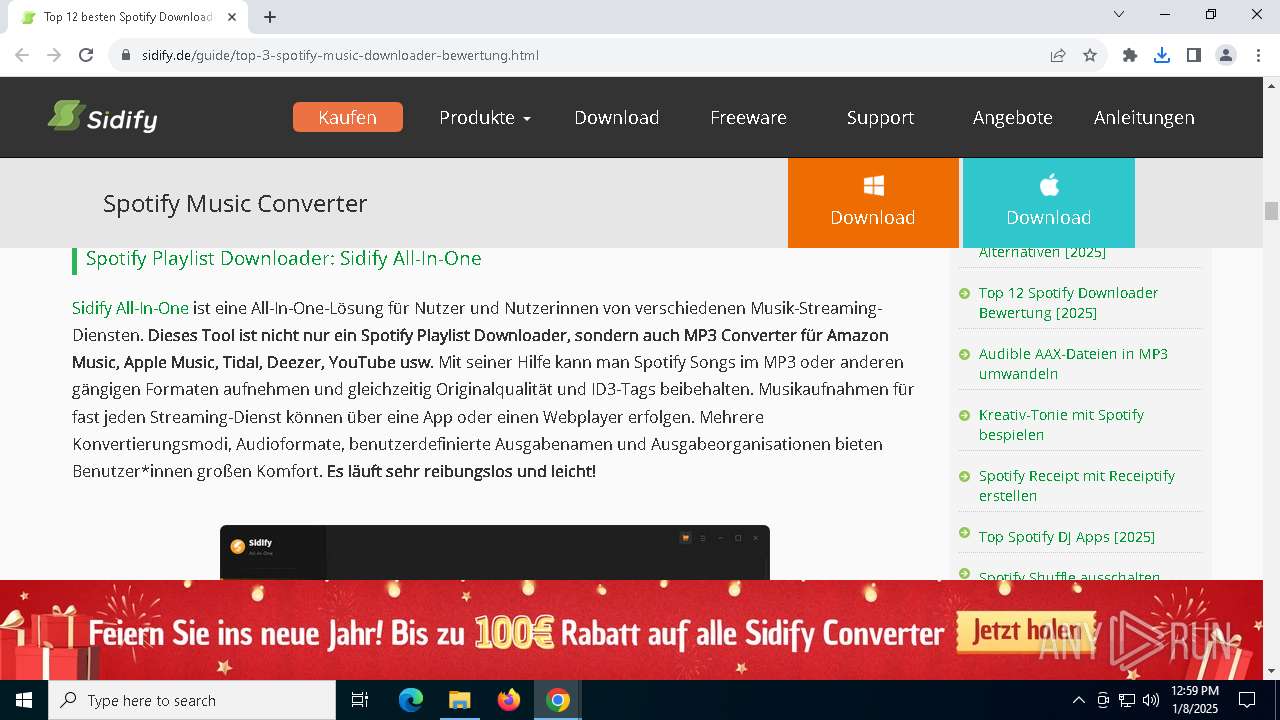Screen dimensions: 1280x720
Task: Open Top 12 Spotify Downloader Bewertung link
Action: tap(1068, 303)
